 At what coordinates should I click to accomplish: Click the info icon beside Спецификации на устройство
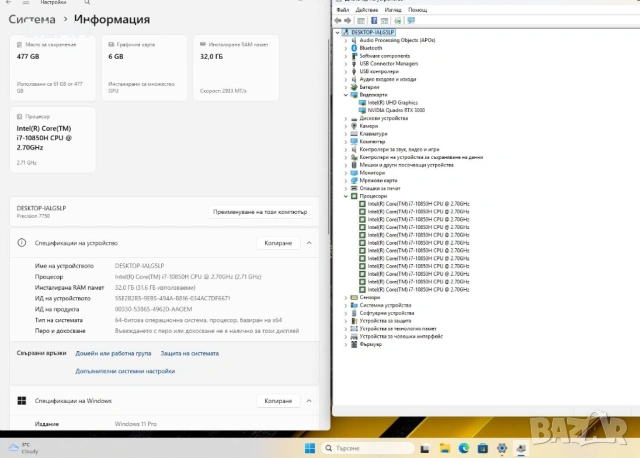coord(22,243)
